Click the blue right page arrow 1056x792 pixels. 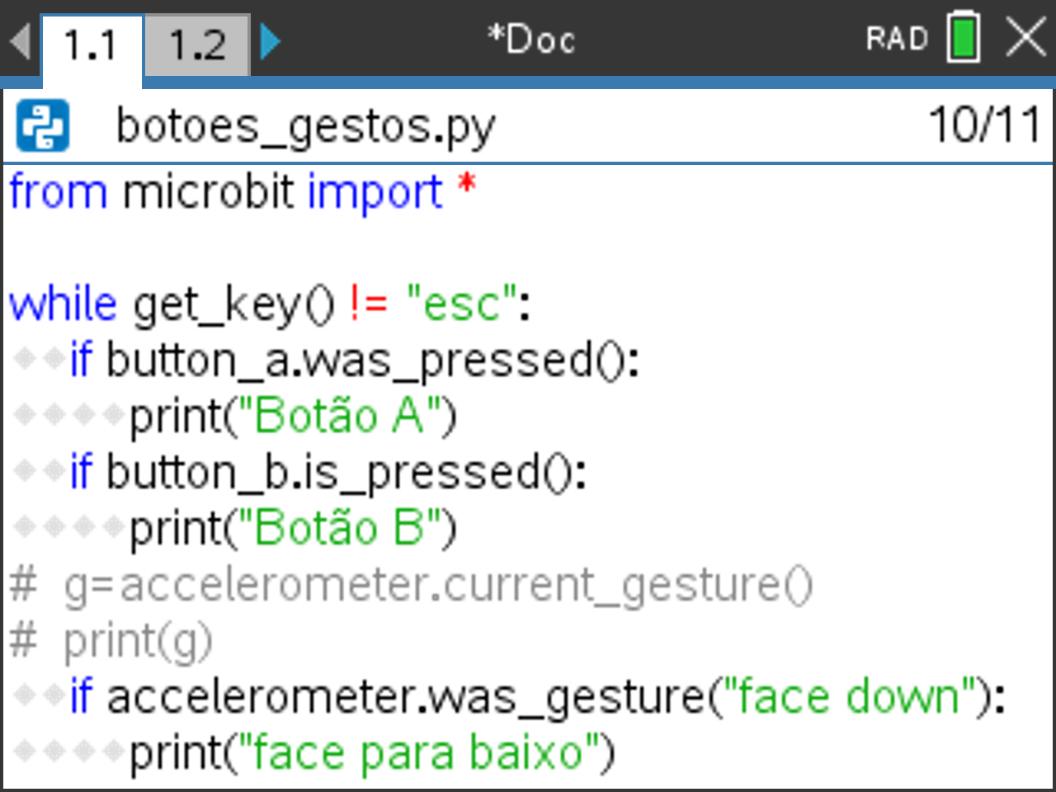pos(270,41)
